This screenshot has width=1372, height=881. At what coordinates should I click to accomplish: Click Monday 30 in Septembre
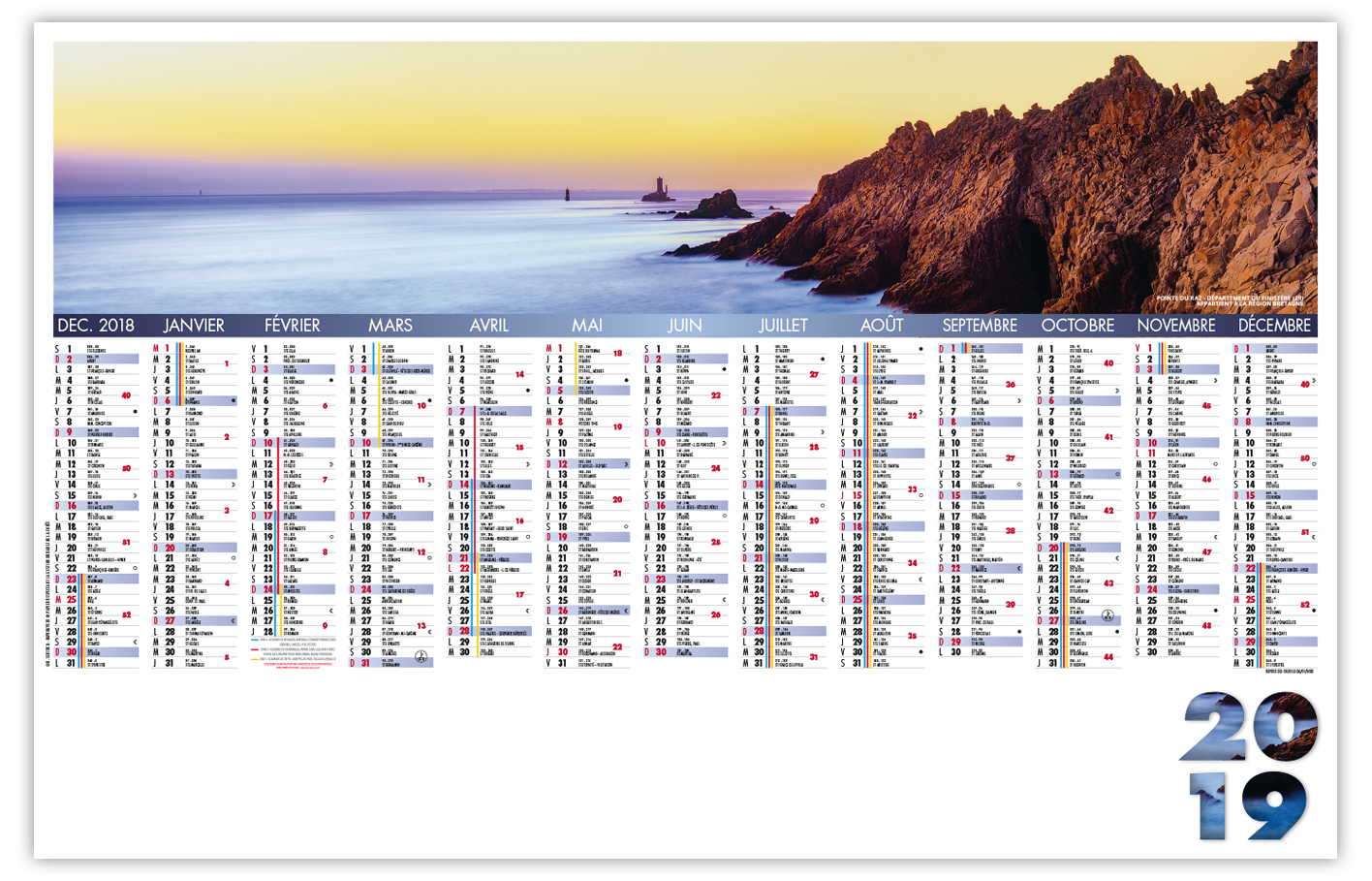pyautogui.click(x=980, y=652)
